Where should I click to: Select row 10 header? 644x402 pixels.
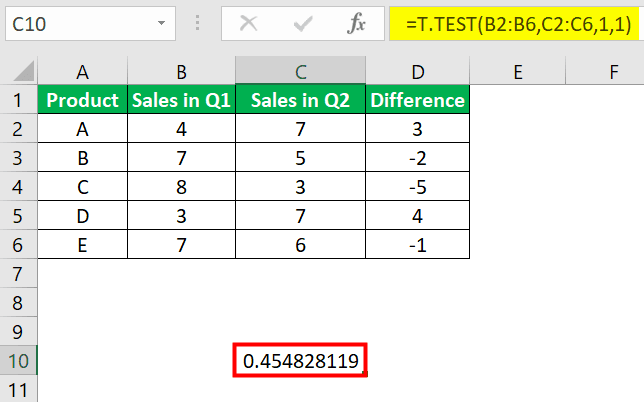tap(18, 360)
